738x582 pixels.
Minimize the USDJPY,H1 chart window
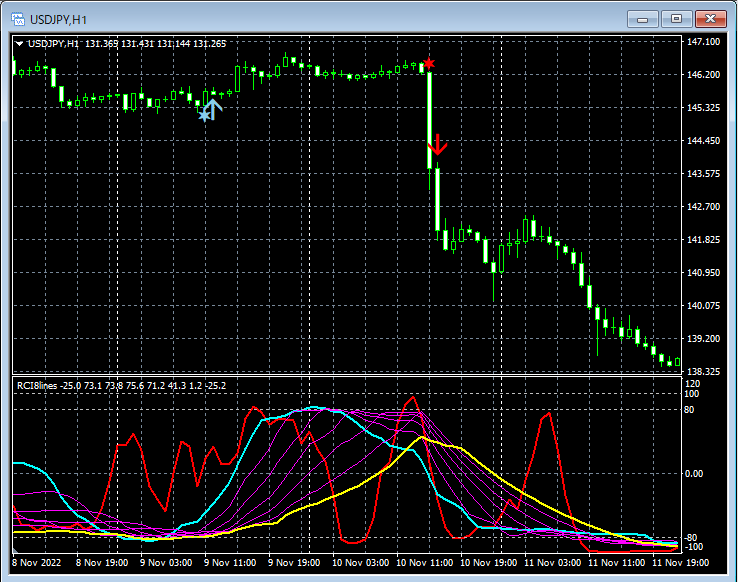(x=643, y=18)
